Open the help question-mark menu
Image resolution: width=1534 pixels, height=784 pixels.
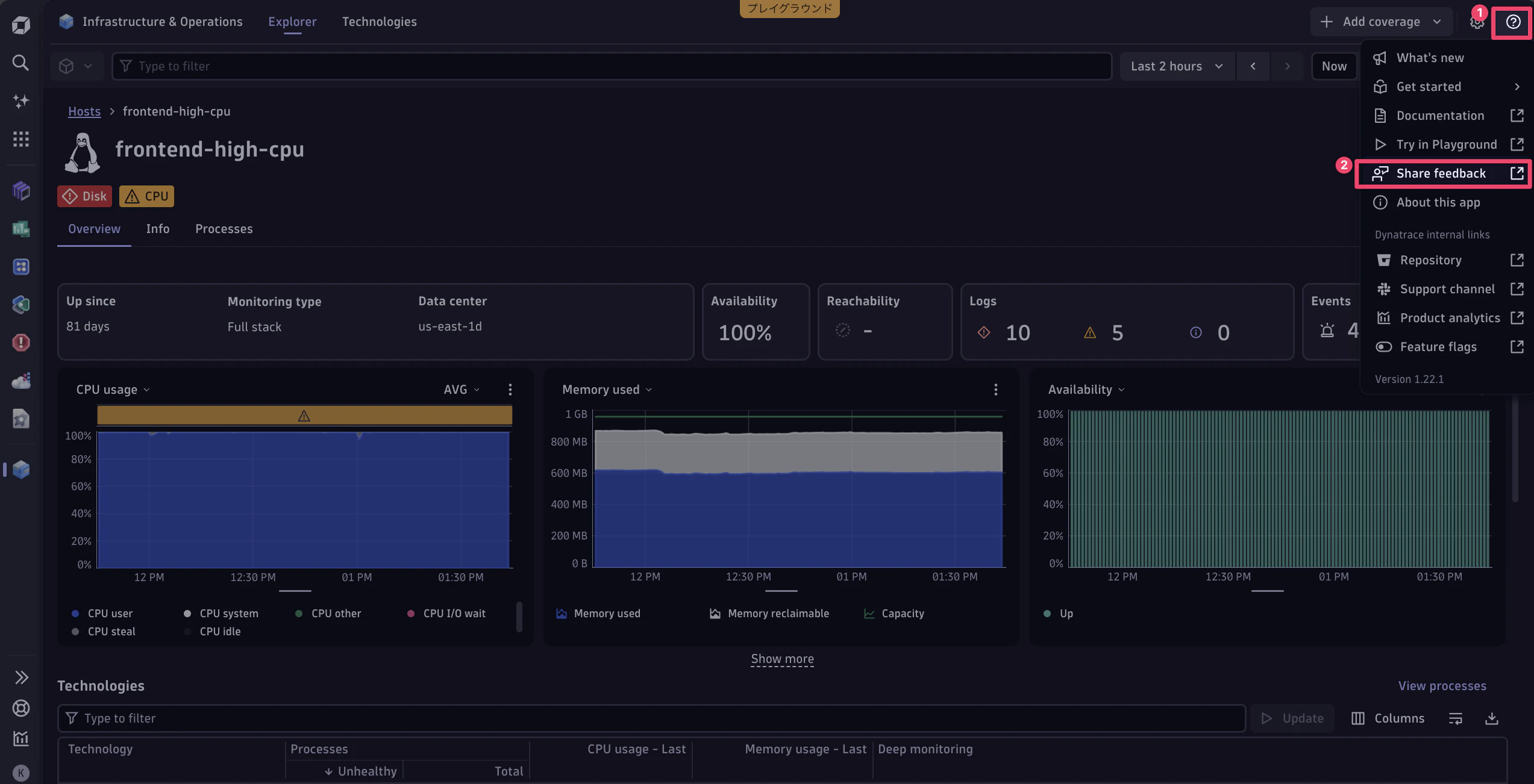[x=1513, y=22]
